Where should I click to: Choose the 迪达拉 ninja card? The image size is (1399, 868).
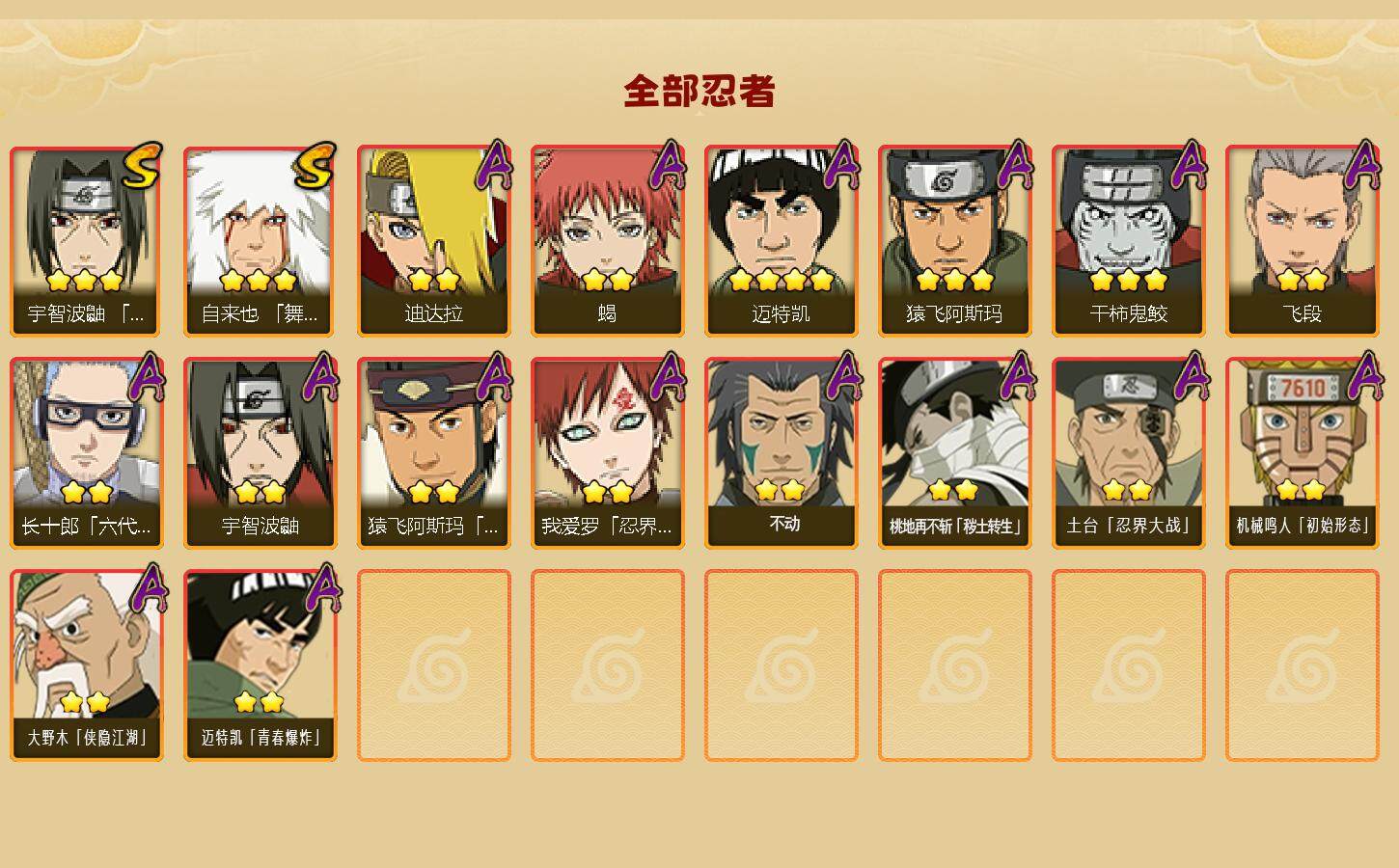(x=434, y=241)
